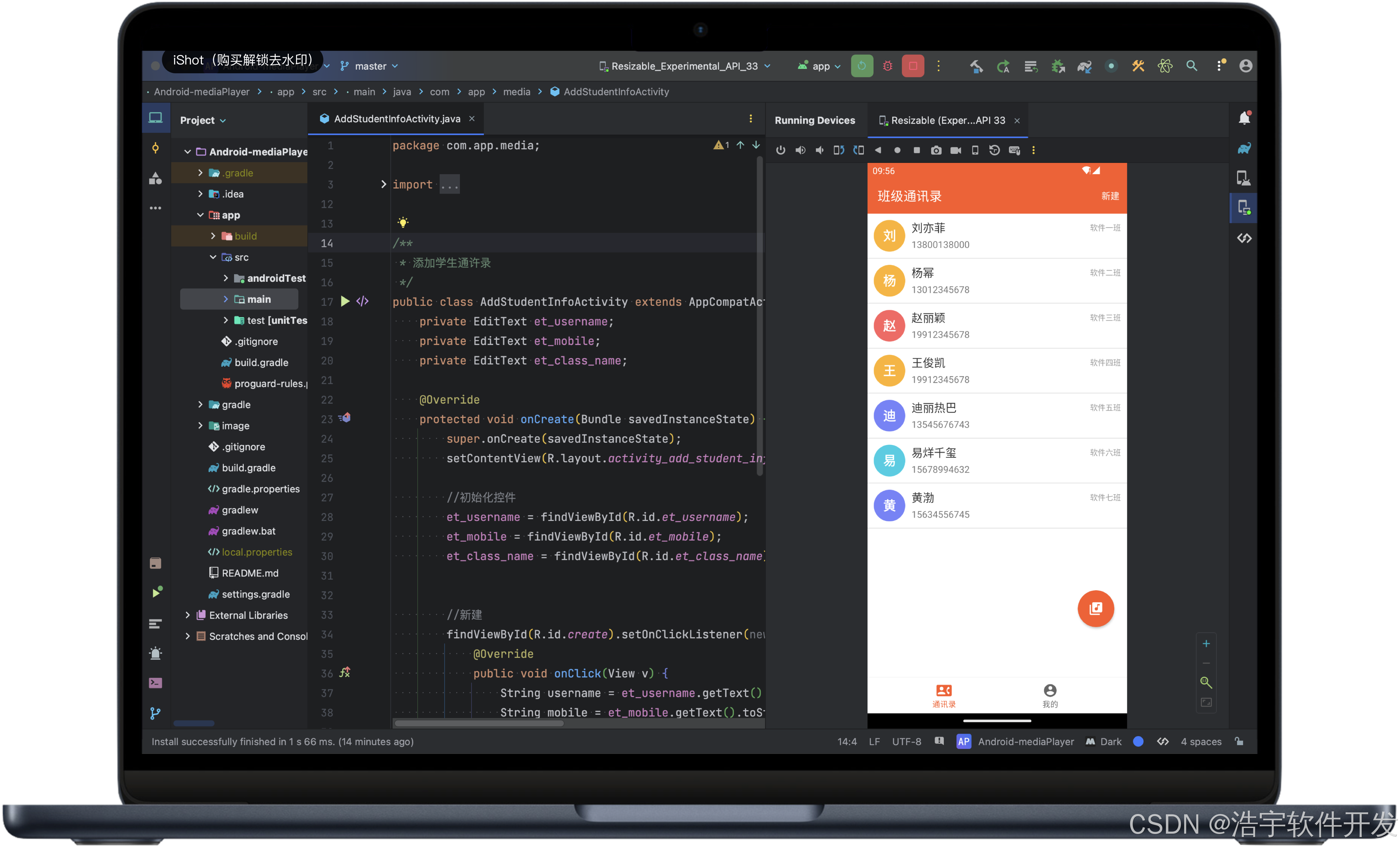The height and width of the screenshot is (848, 1400).
Task: Open emulator snapshots with the clock-restore icon
Action: tap(994, 150)
